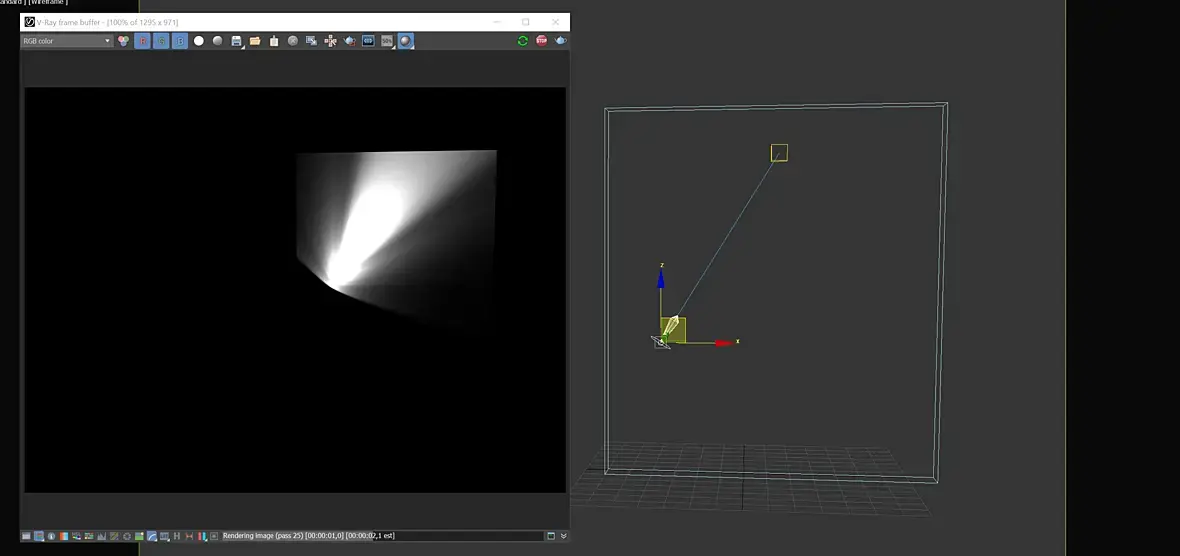Enable monochromatic mode with the gray sphere
The image size is (1180, 556).
click(x=217, y=41)
